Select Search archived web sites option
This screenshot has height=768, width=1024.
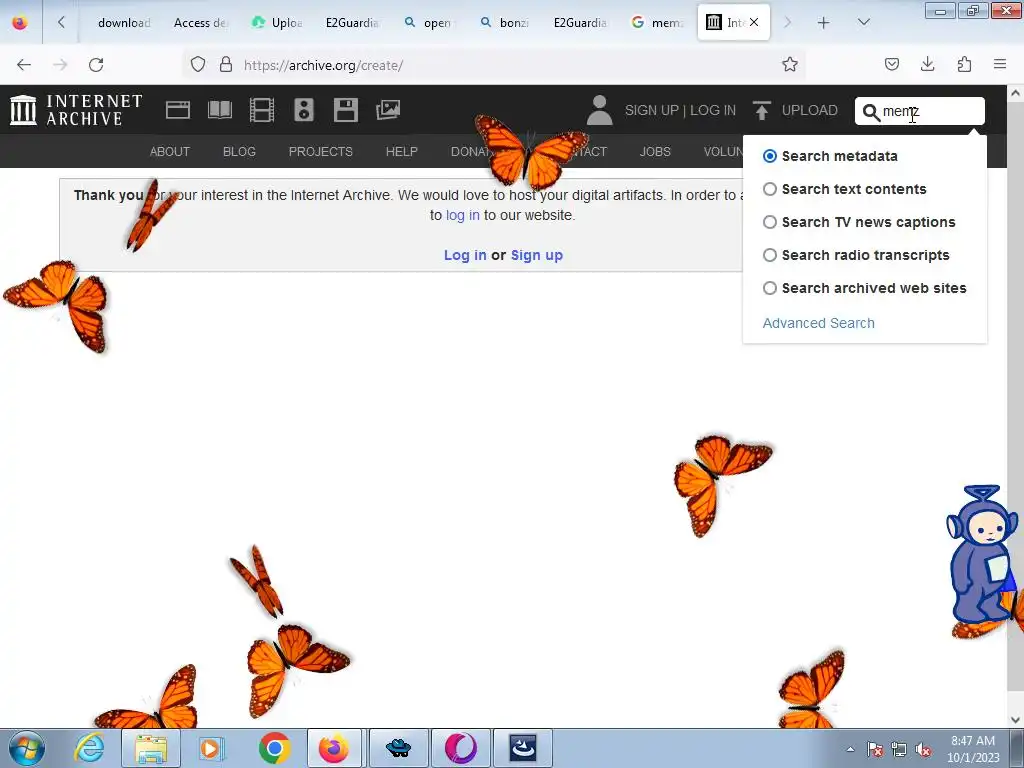click(770, 288)
